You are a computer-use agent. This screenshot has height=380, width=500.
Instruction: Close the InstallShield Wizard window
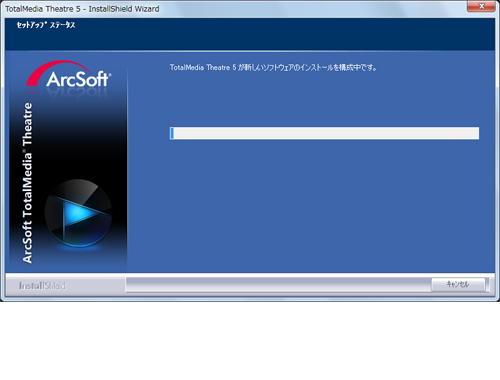click(481, 6)
